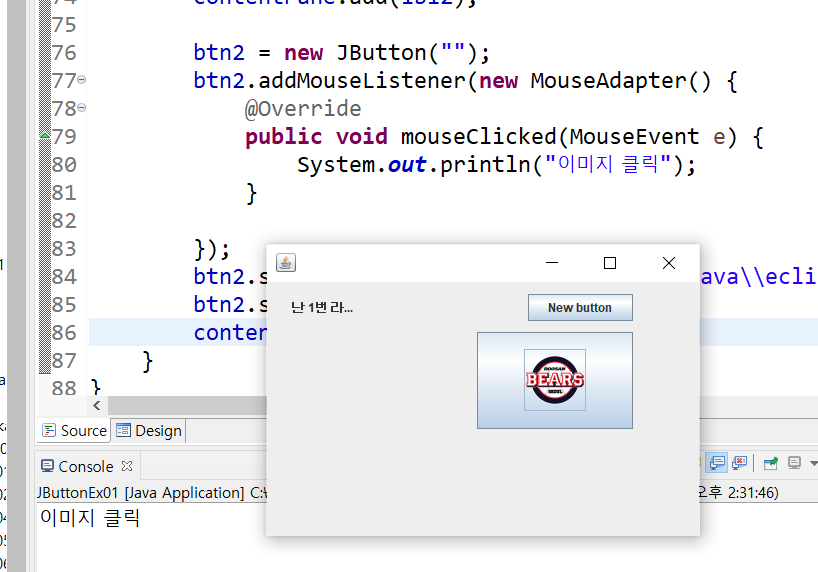The image size is (818, 572).
Task: Pin the Console view
Action: [x=771, y=463]
